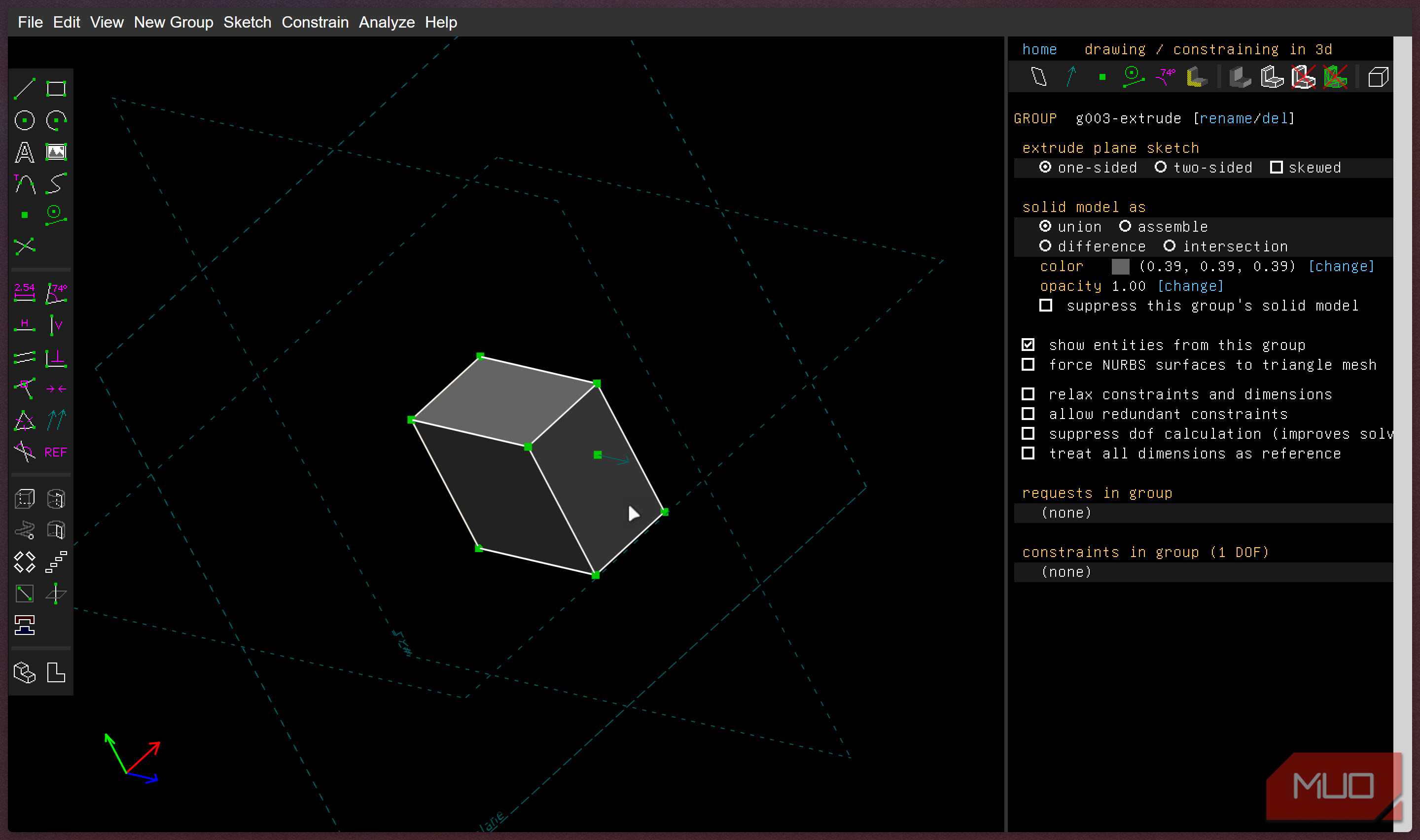This screenshot has width=1420, height=840.
Task: Select the tangent arc at point tool
Action: point(24,183)
